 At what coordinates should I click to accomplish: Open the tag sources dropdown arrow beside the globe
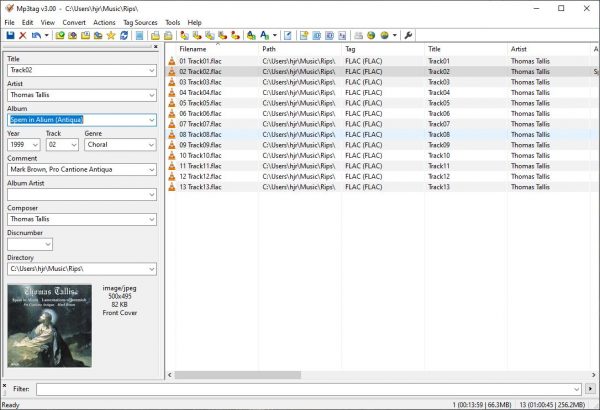395,36
